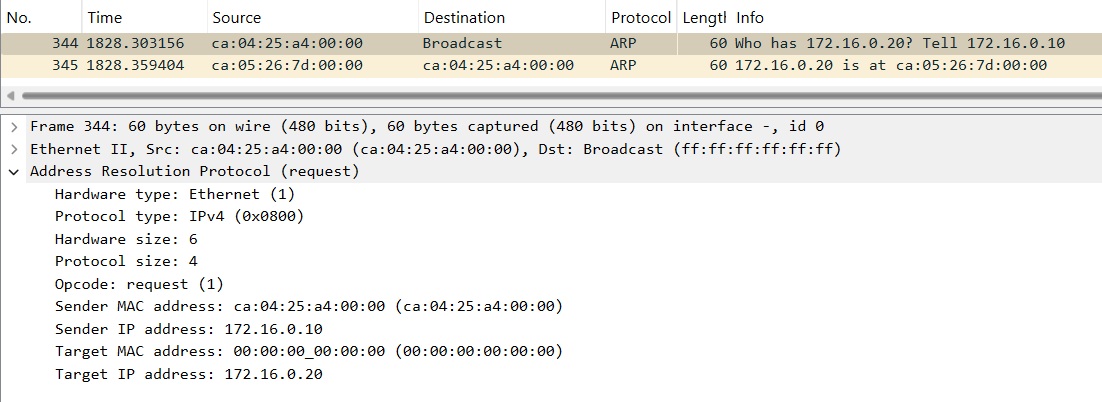The height and width of the screenshot is (402, 1102).
Task: Collapse the Address Resolution Protocol section
Action: pos(14,172)
